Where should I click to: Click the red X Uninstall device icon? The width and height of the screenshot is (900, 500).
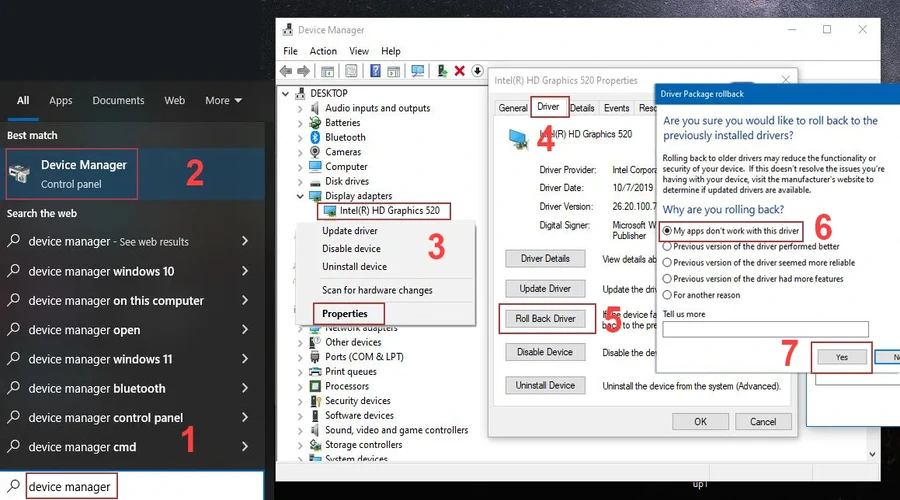click(459, 71)
